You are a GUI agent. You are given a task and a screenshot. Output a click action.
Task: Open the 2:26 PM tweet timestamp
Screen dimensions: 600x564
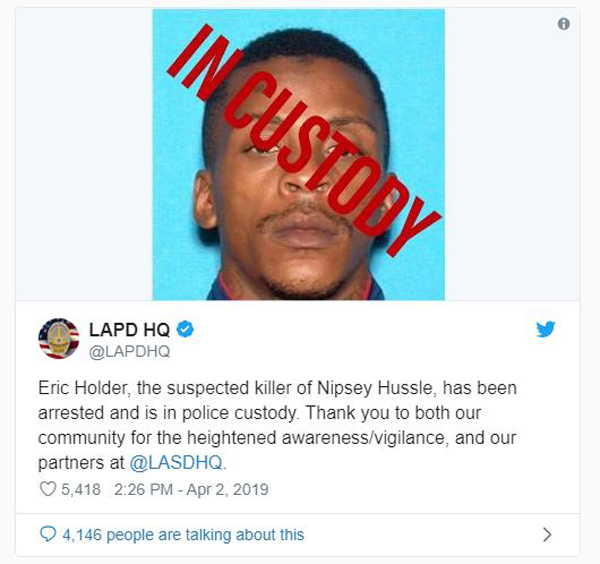pyautogui.click(x=143, y=489)
